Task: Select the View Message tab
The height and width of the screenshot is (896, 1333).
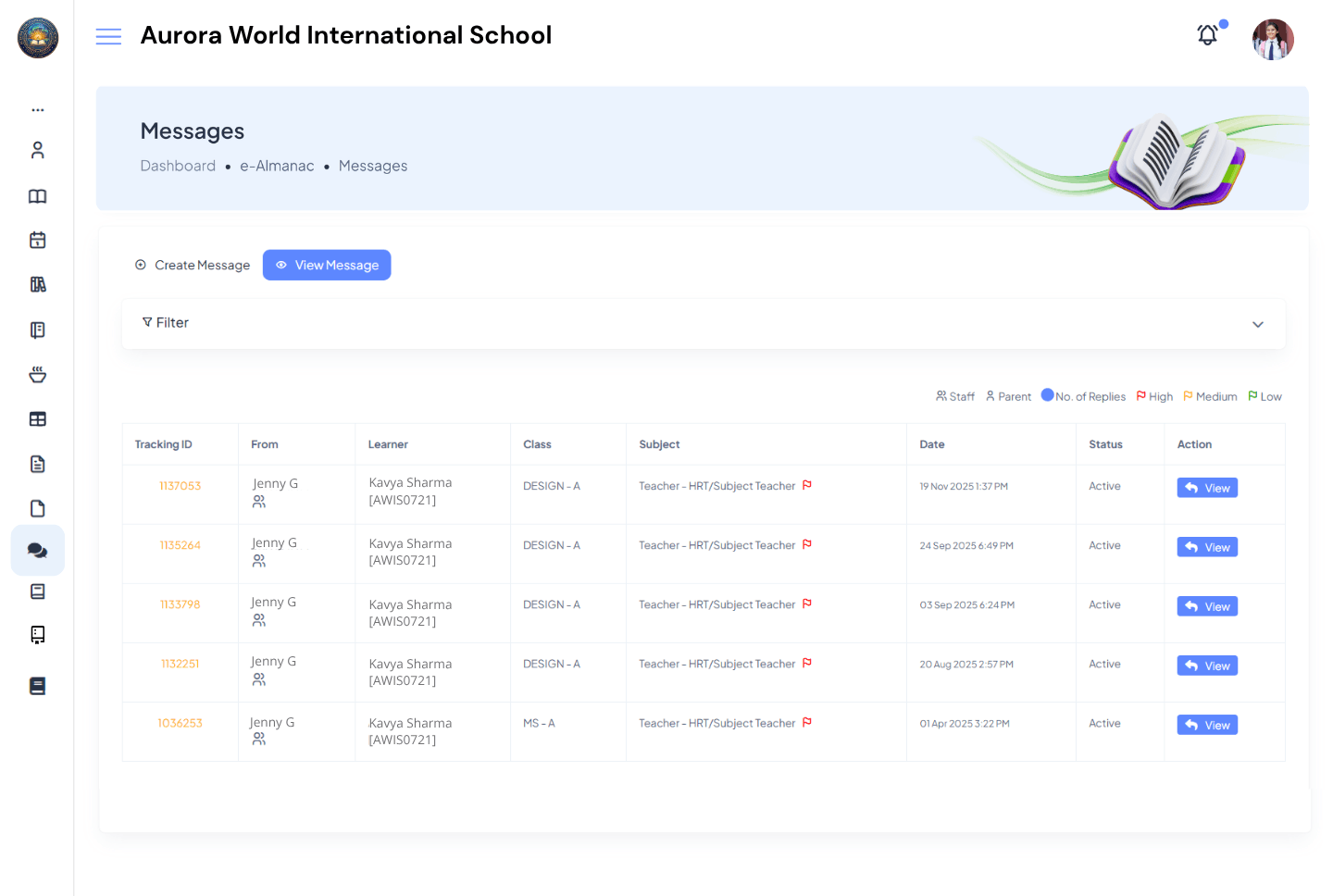Action: click(x=327, y=265)
